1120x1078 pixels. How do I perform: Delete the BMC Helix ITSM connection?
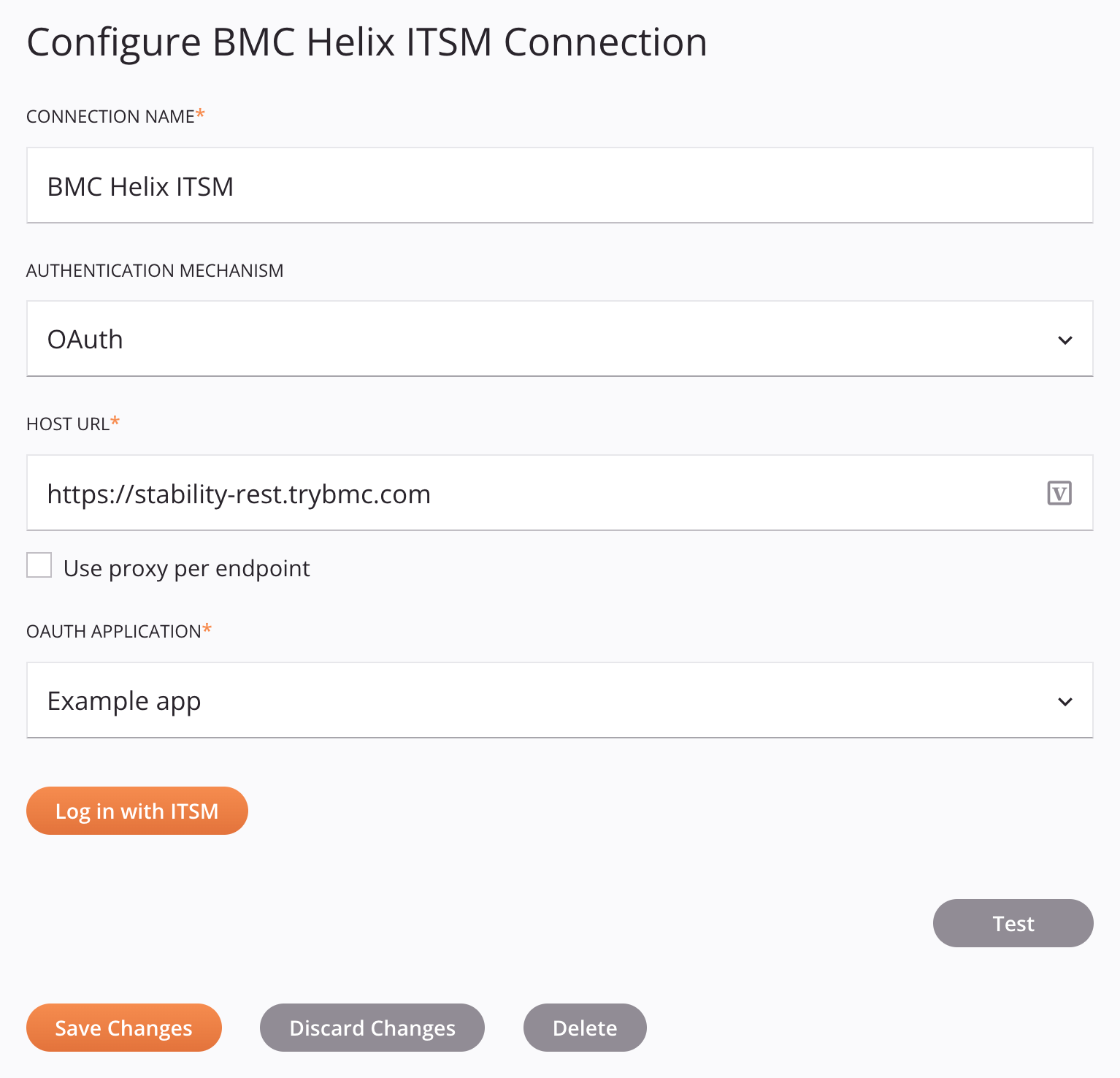[585, 1028]
